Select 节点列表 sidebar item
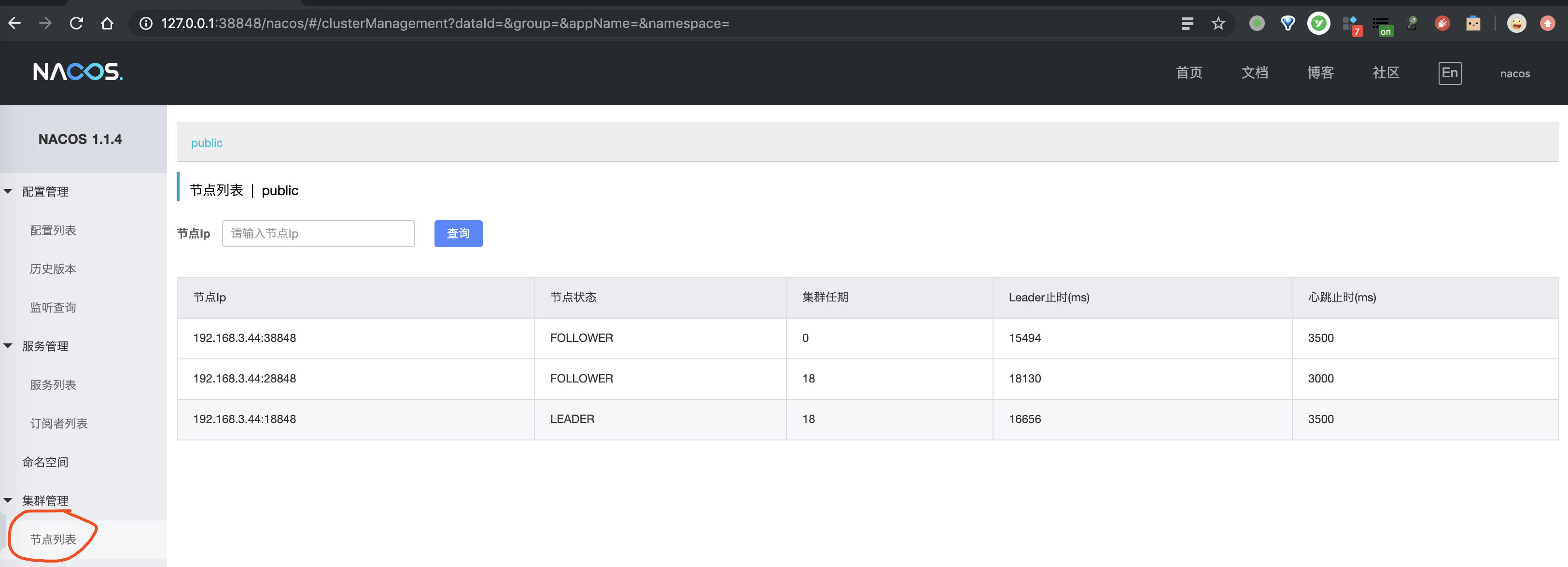Viewport: 1568px width, 567px height. tap(53, 539)
